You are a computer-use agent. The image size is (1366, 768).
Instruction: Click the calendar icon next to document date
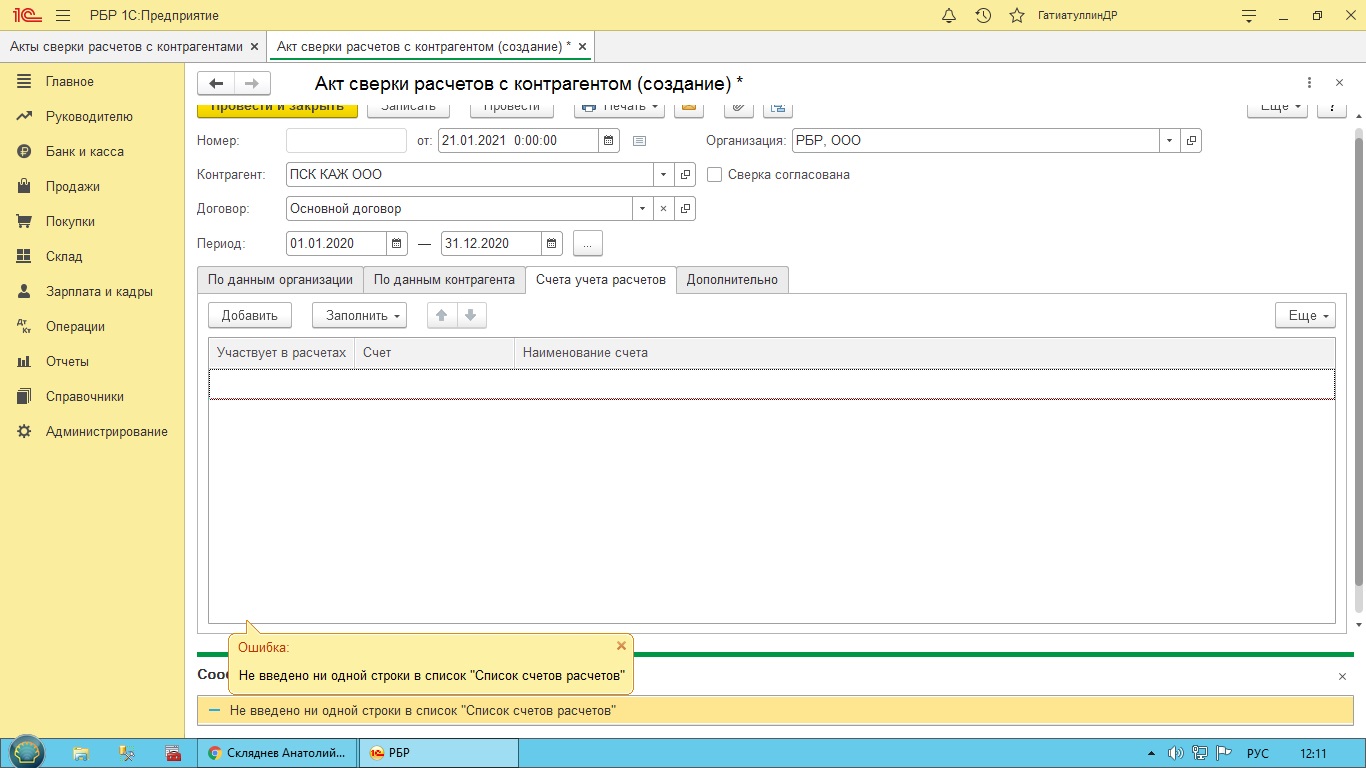point(609,141)
